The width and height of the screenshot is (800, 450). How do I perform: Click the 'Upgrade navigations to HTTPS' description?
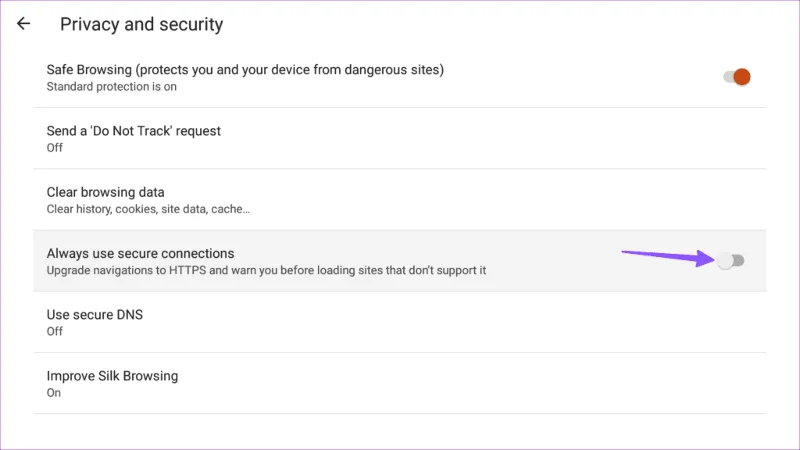click(266, 270)
